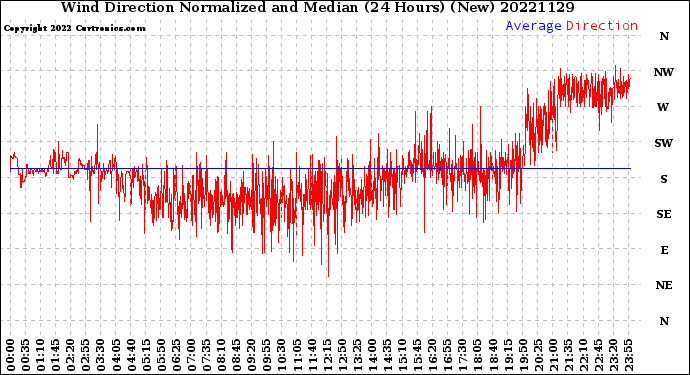Click the 'NW' axis label
The image size is (690, 375).
click(x=663, y=72)
